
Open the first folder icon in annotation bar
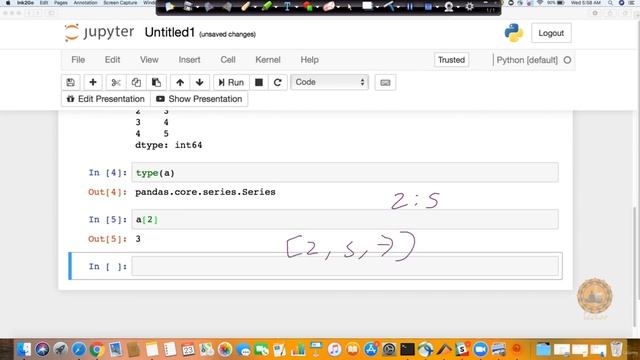click(x=169, y=7)
